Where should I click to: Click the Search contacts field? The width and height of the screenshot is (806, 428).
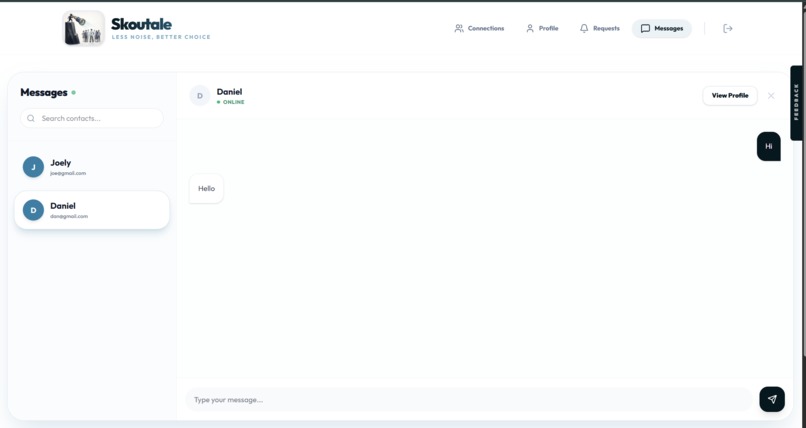[92, 118]
